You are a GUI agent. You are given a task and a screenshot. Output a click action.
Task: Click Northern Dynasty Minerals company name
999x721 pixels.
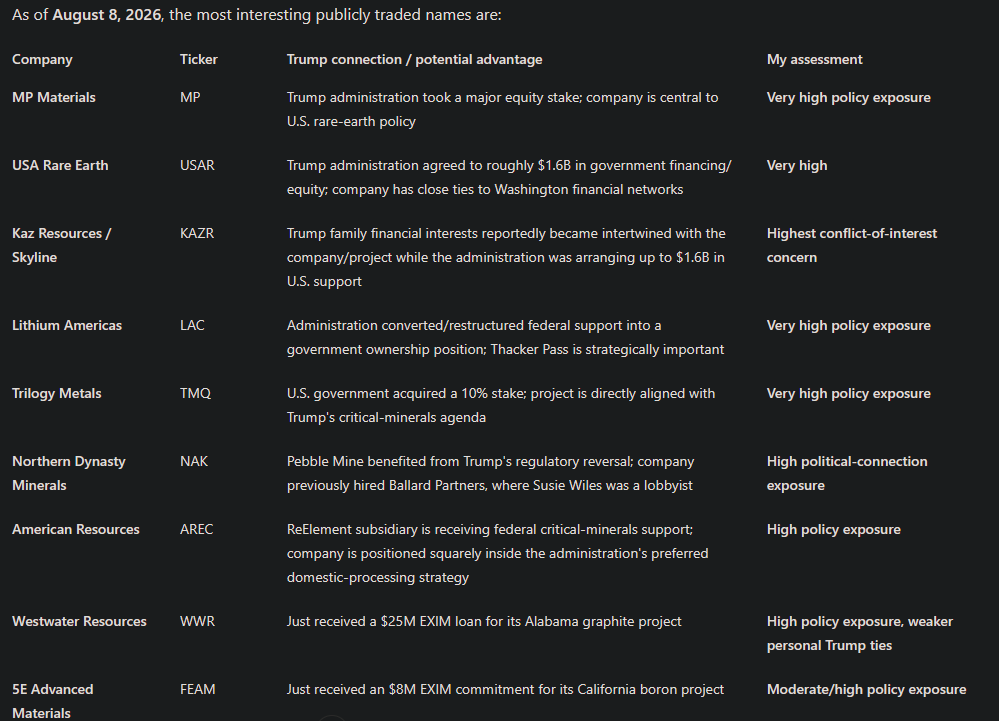[x=69, y=473]
